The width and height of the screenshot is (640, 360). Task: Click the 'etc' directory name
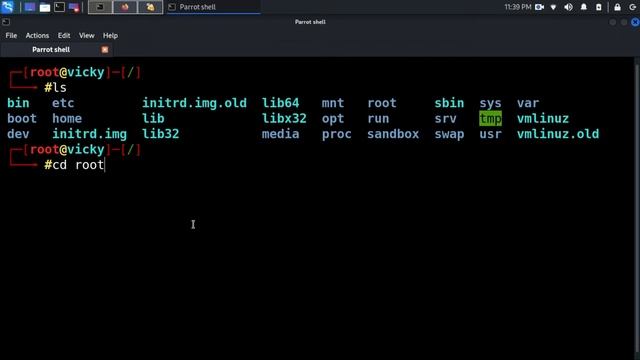[x=63, y=103]
